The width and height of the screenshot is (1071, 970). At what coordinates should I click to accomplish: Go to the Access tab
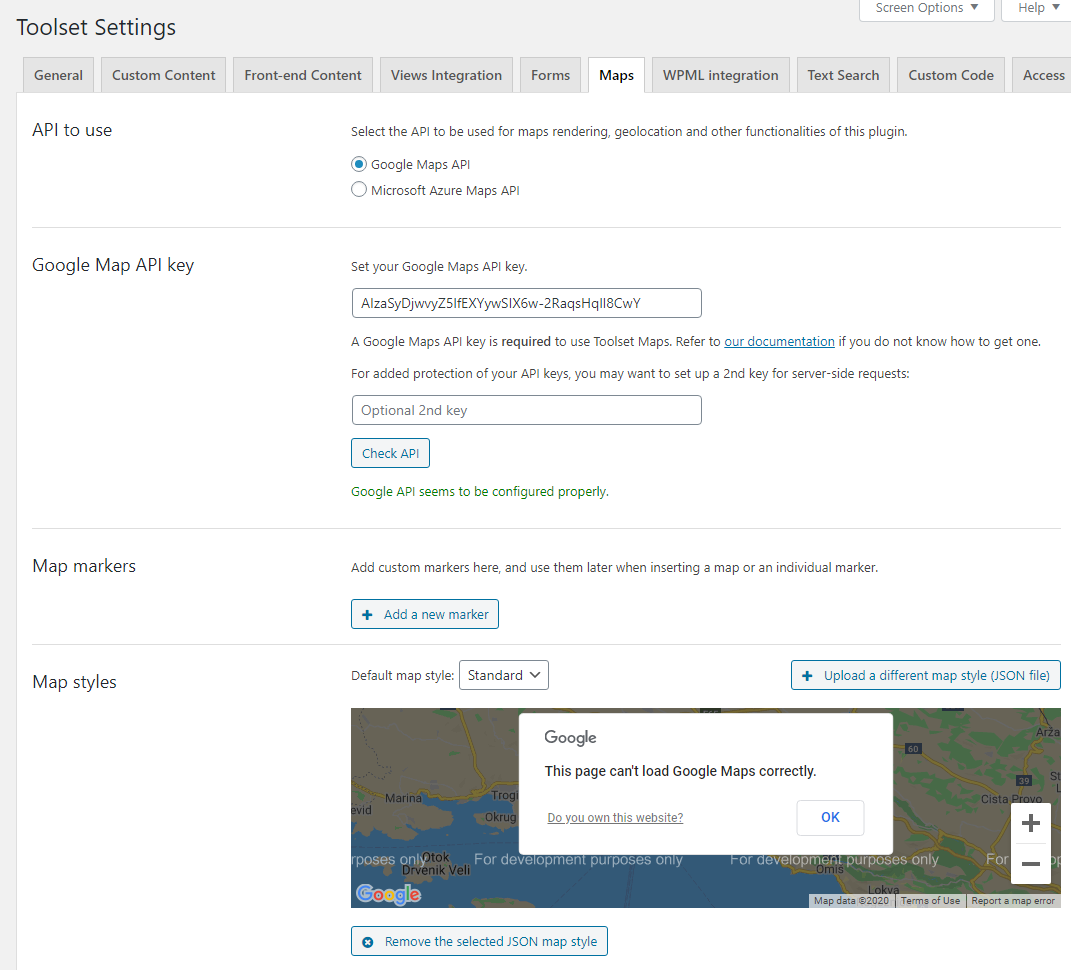click(1042, 75)
